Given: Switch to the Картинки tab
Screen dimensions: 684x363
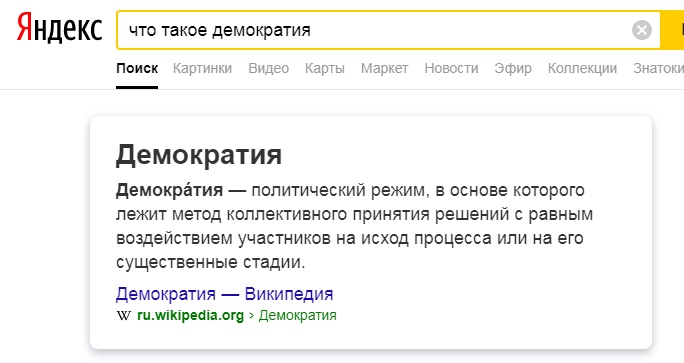Looking at the screenshot, I should point(202,68).
